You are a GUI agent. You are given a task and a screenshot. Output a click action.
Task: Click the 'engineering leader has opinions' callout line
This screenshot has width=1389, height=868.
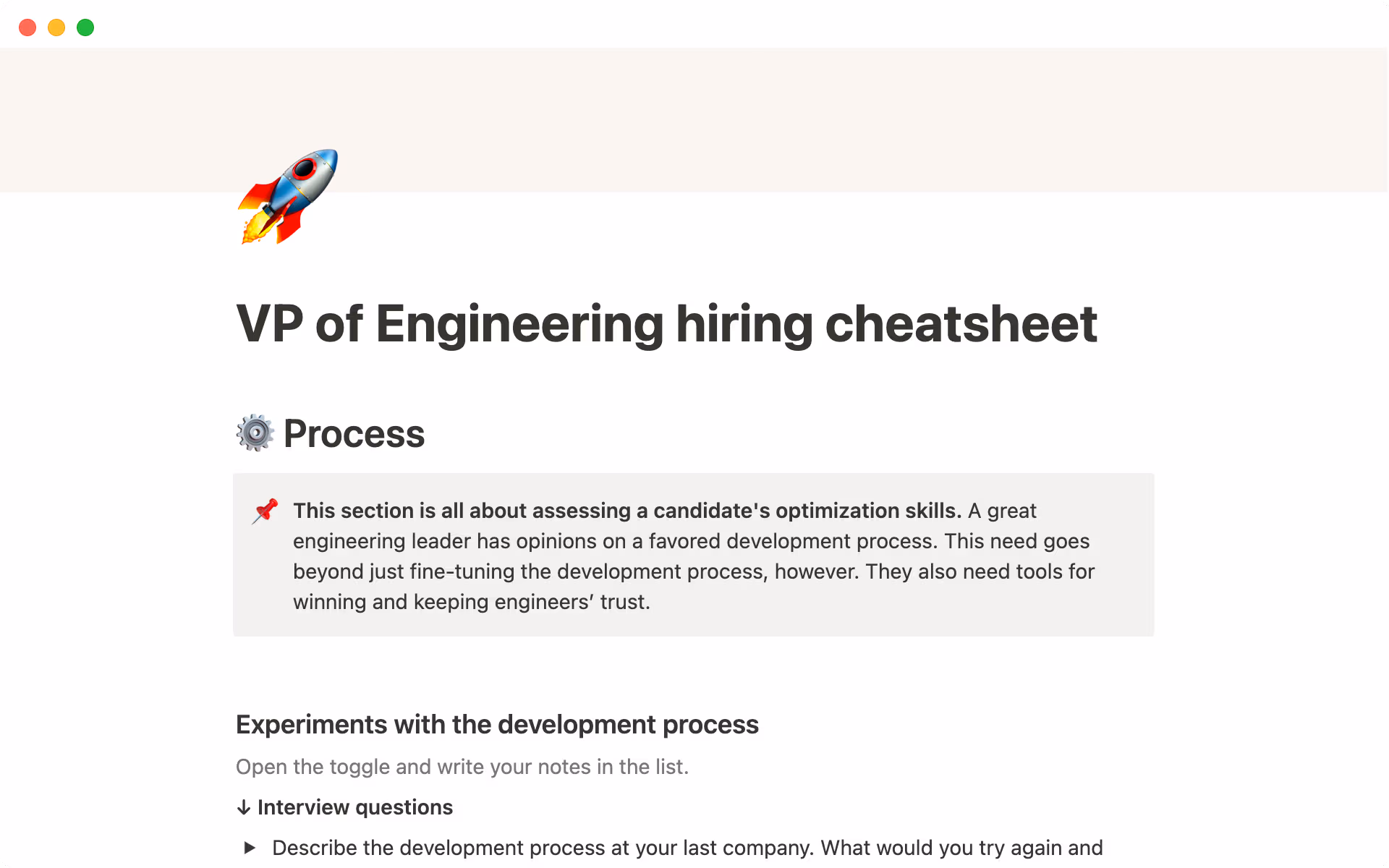tap(691, 541)
